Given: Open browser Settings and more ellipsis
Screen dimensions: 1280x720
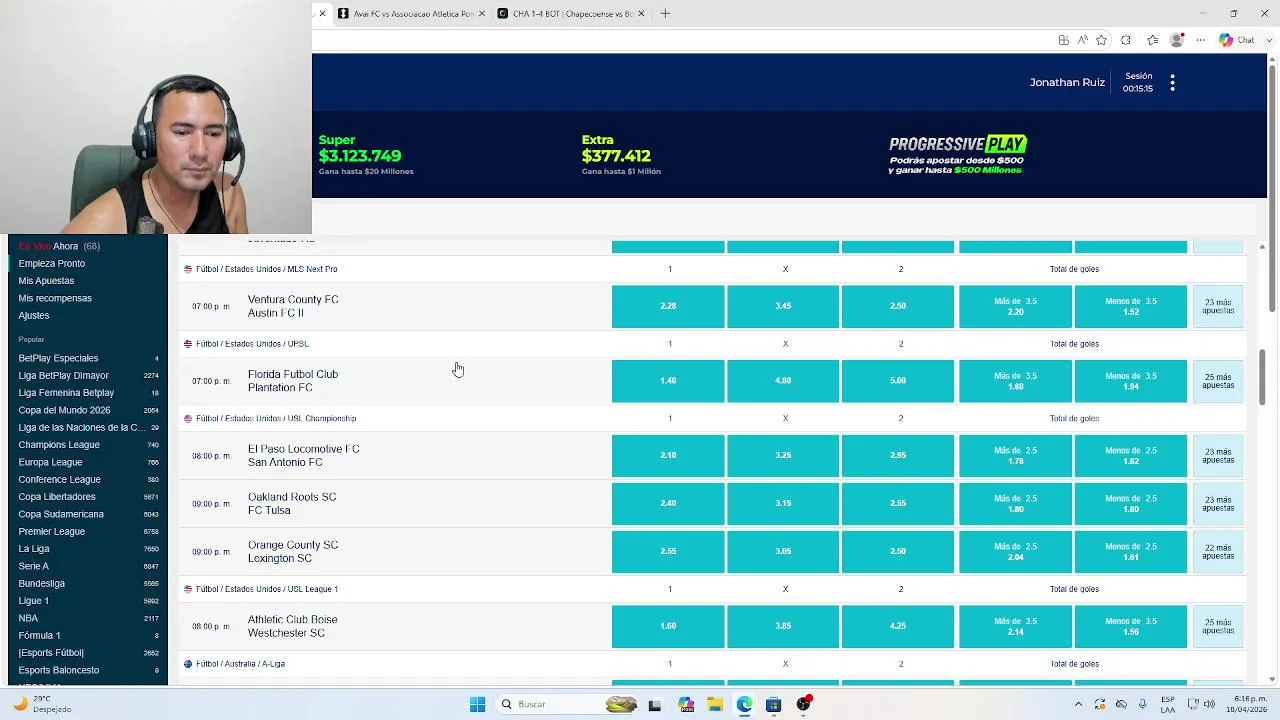Looking at the screenshot, I should pos(1201,40).
